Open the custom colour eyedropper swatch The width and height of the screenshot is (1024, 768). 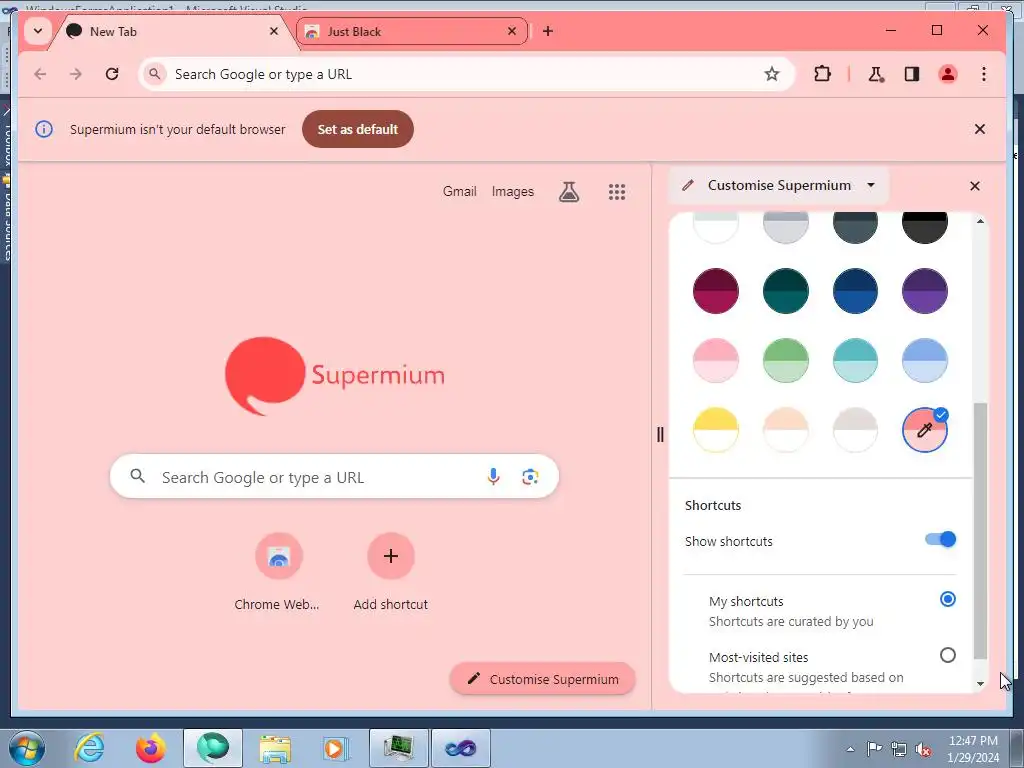925,430
